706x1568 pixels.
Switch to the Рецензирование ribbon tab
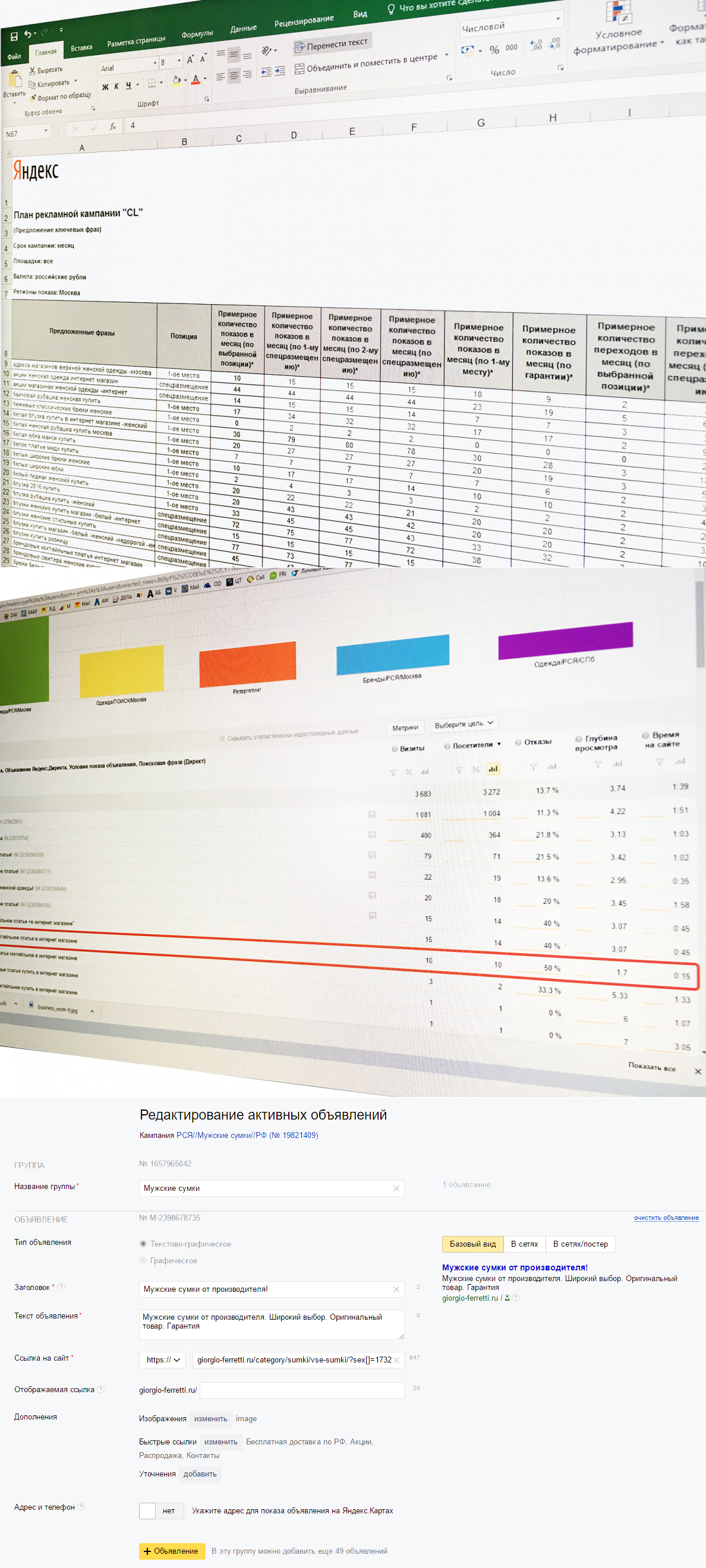point(304,21)
